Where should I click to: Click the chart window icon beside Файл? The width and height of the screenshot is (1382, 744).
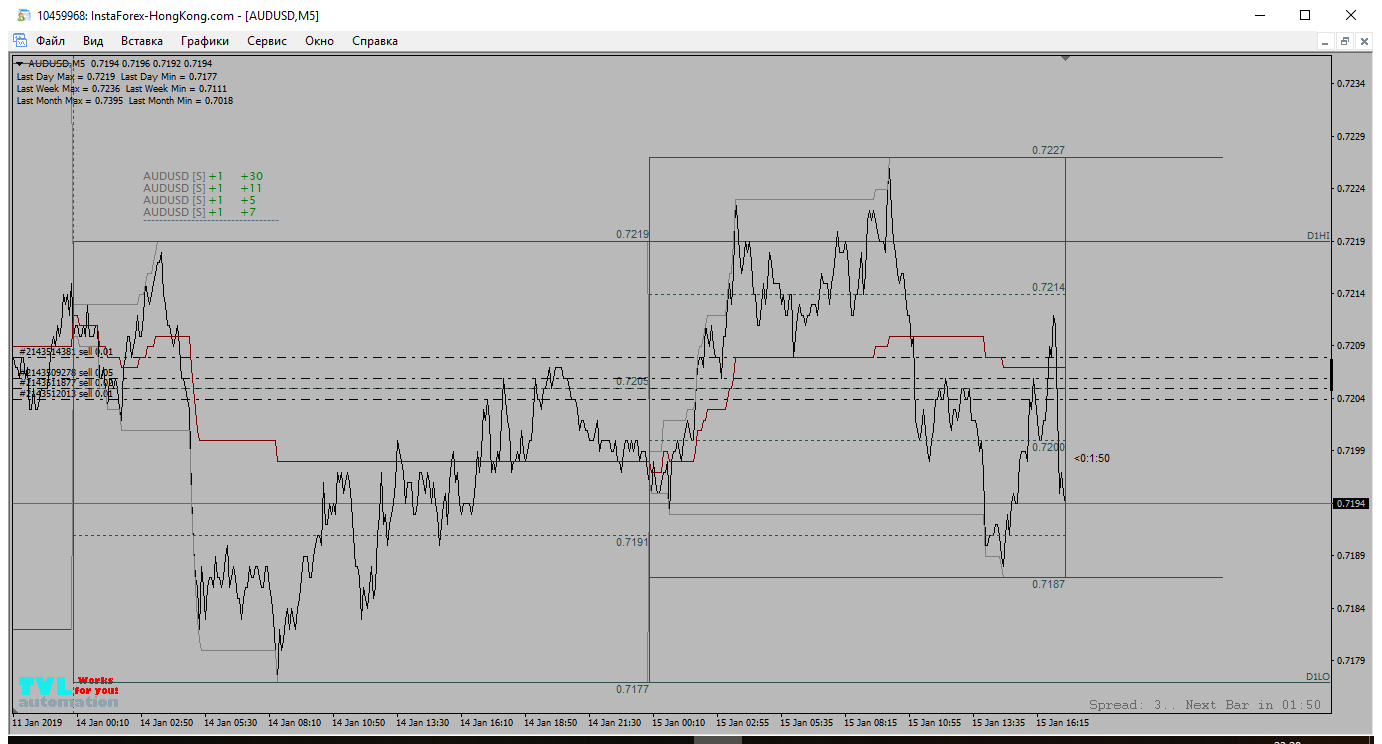19,41
